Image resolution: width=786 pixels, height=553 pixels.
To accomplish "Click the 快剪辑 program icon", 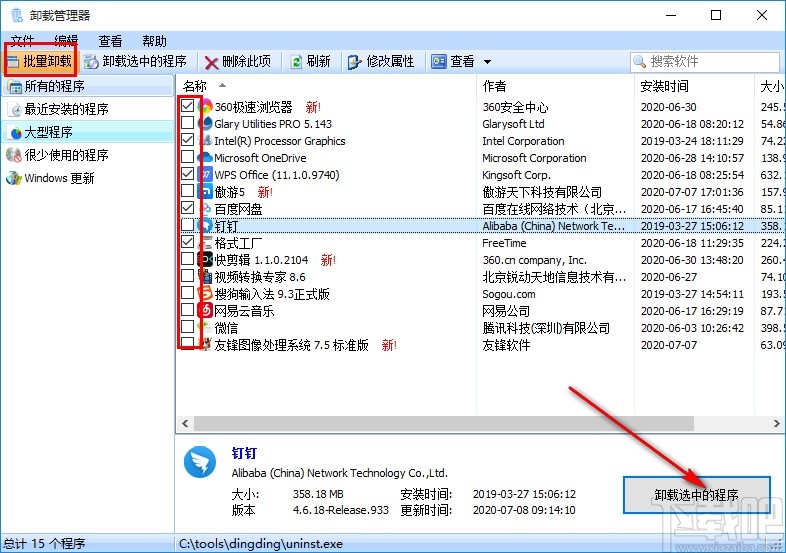I will [x=206, y=260].
